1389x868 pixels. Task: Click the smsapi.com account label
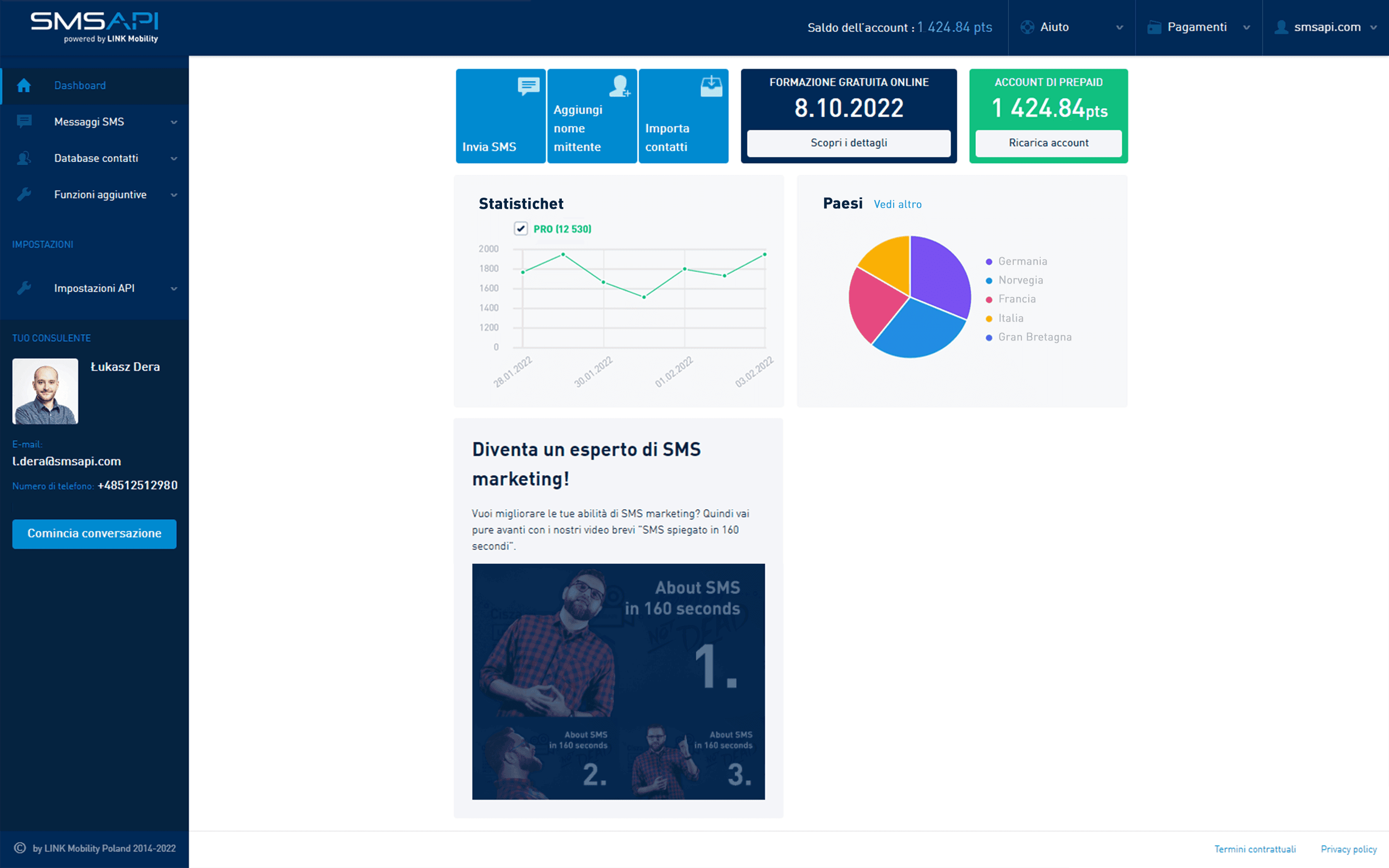click(x=1327, y=27)
